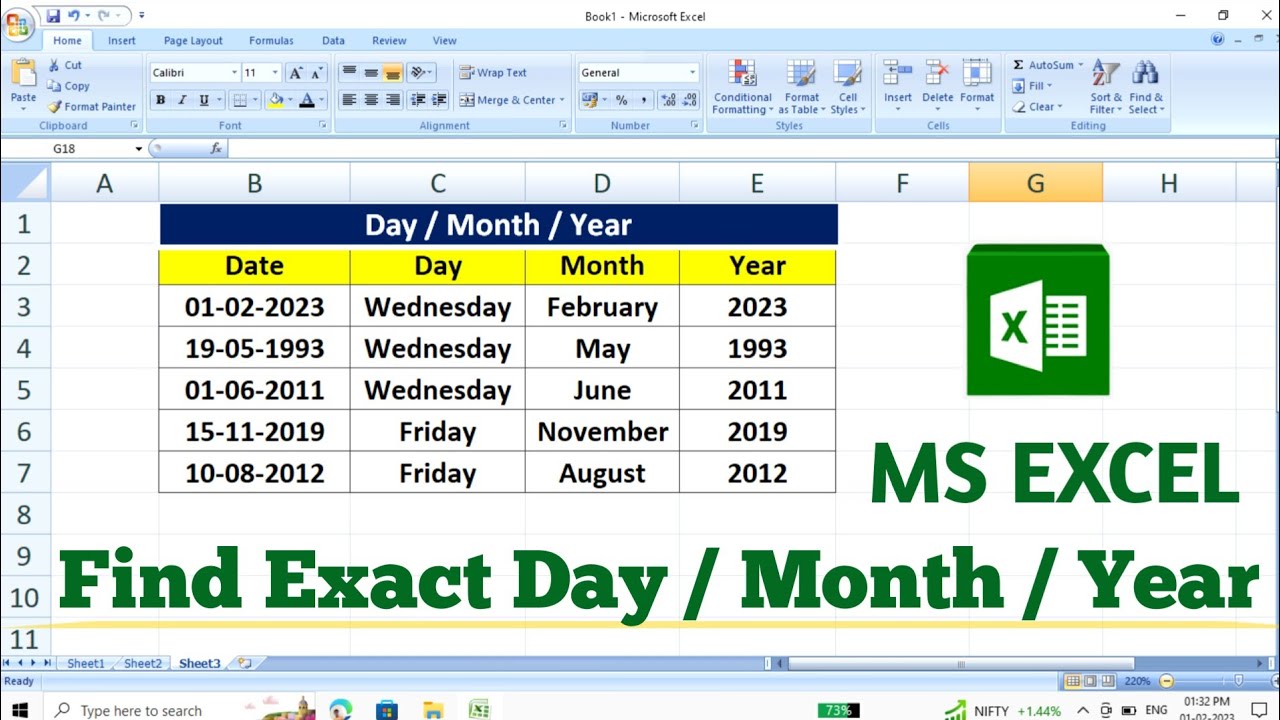Apply percent style to cells
Viewport: 1280px width, 720px height.
(621, 100)
